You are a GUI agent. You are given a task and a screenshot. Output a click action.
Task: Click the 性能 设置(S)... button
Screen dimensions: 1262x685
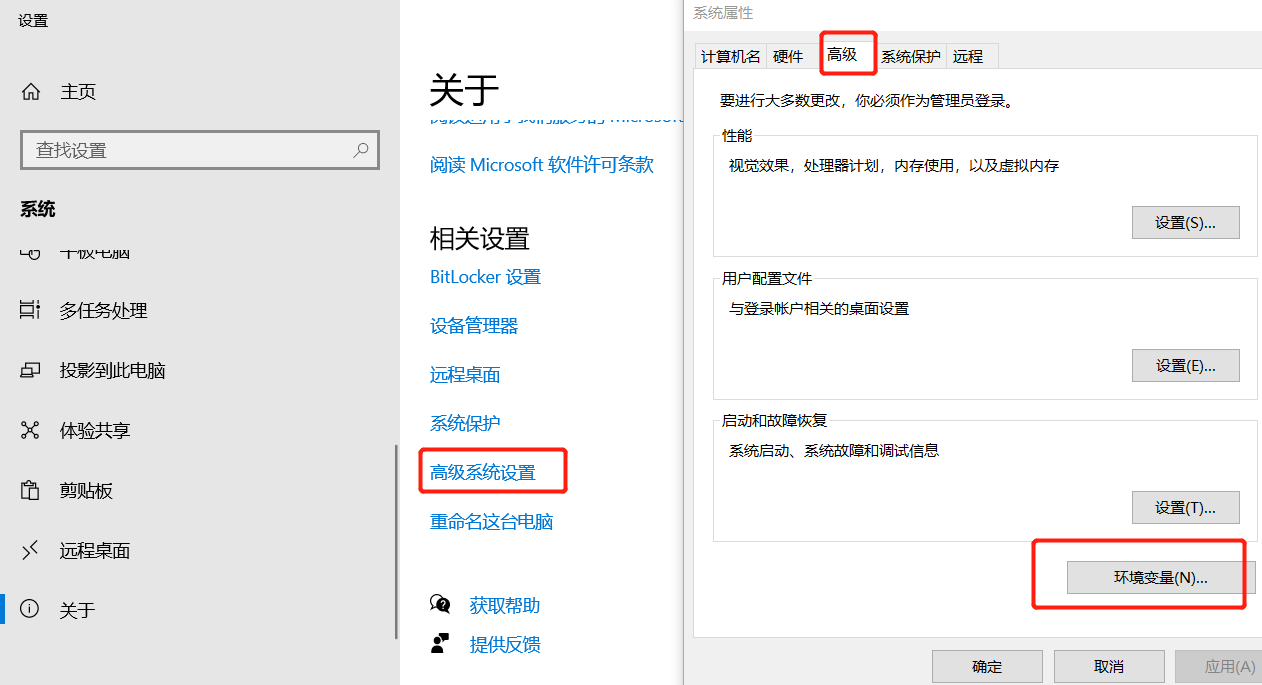click(x=1185, y=223)
